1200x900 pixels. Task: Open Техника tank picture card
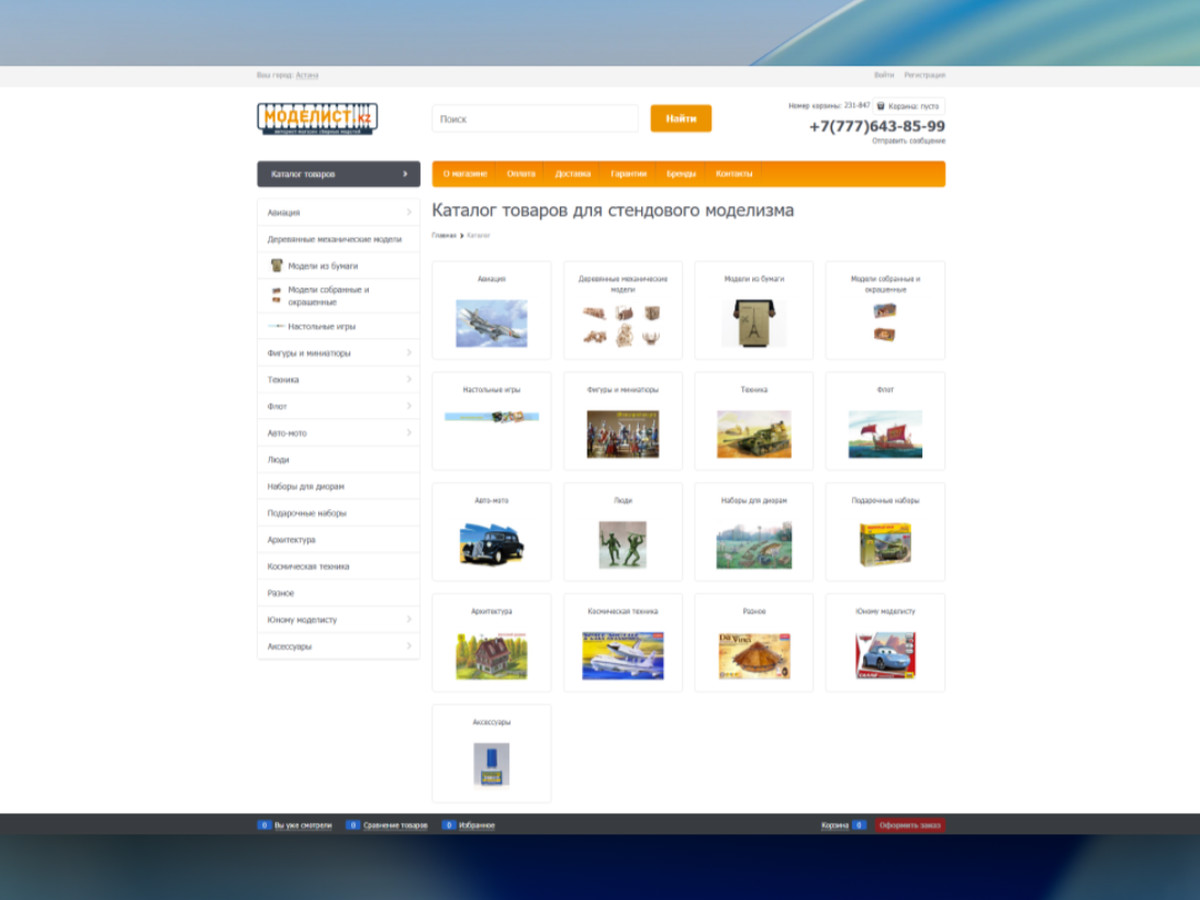(x=754, y=434)
